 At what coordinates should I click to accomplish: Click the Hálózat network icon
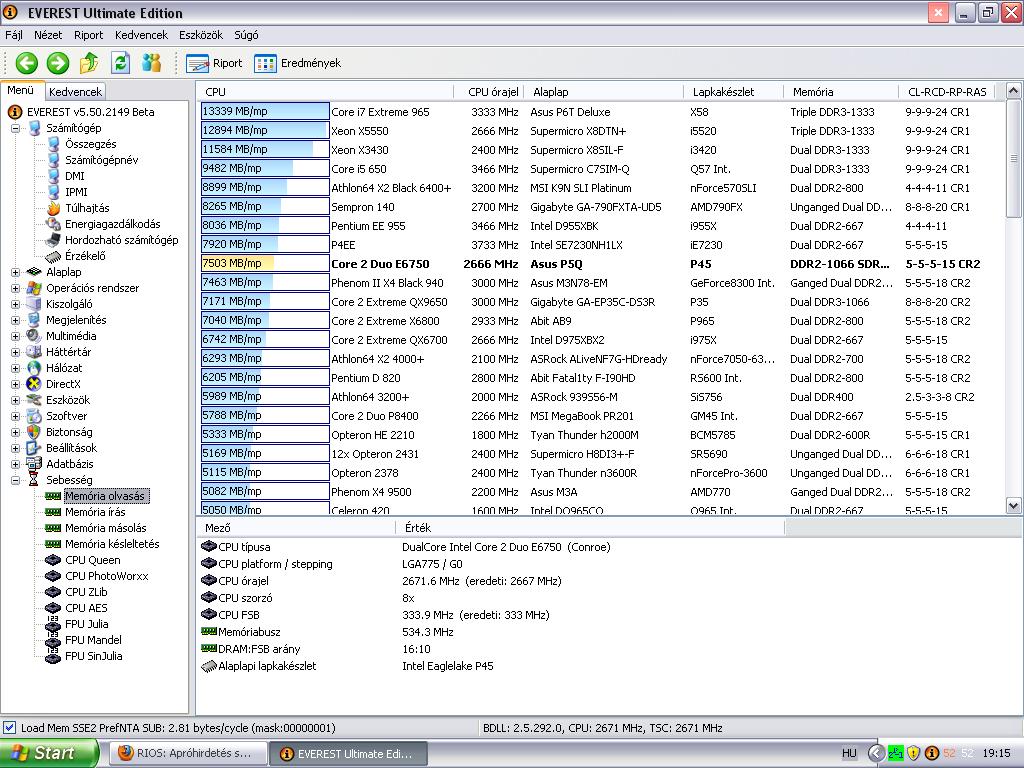pos(34,368)
